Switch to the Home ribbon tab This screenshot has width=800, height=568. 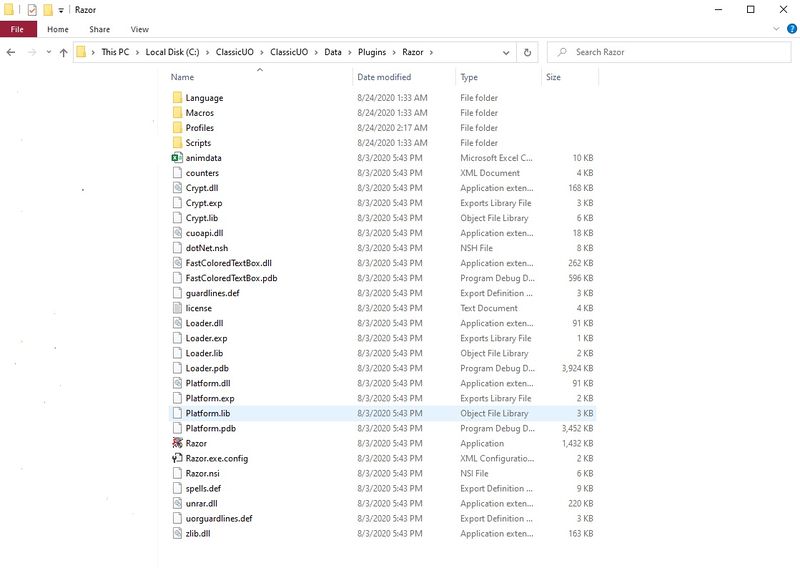click(58, 30)
